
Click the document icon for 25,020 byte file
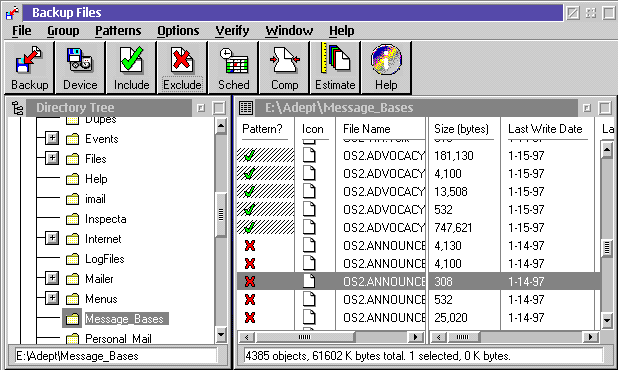point(309,317)
